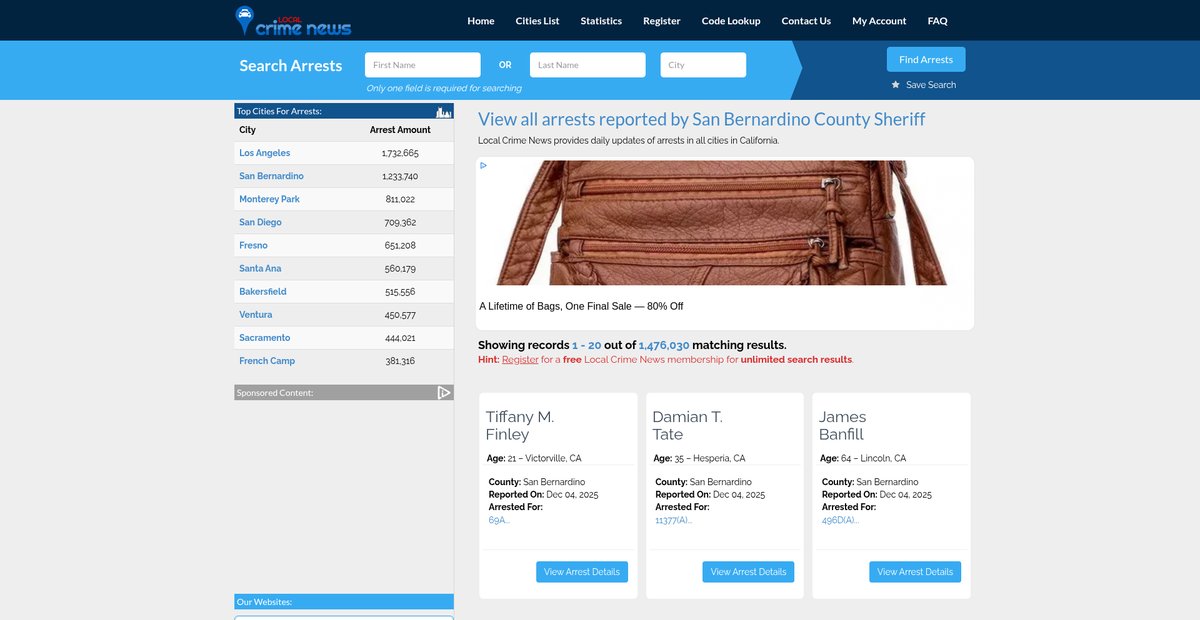Click the city skyline icon in Top Cities header
1200x620 pixels.
click(x=444, y=111)
